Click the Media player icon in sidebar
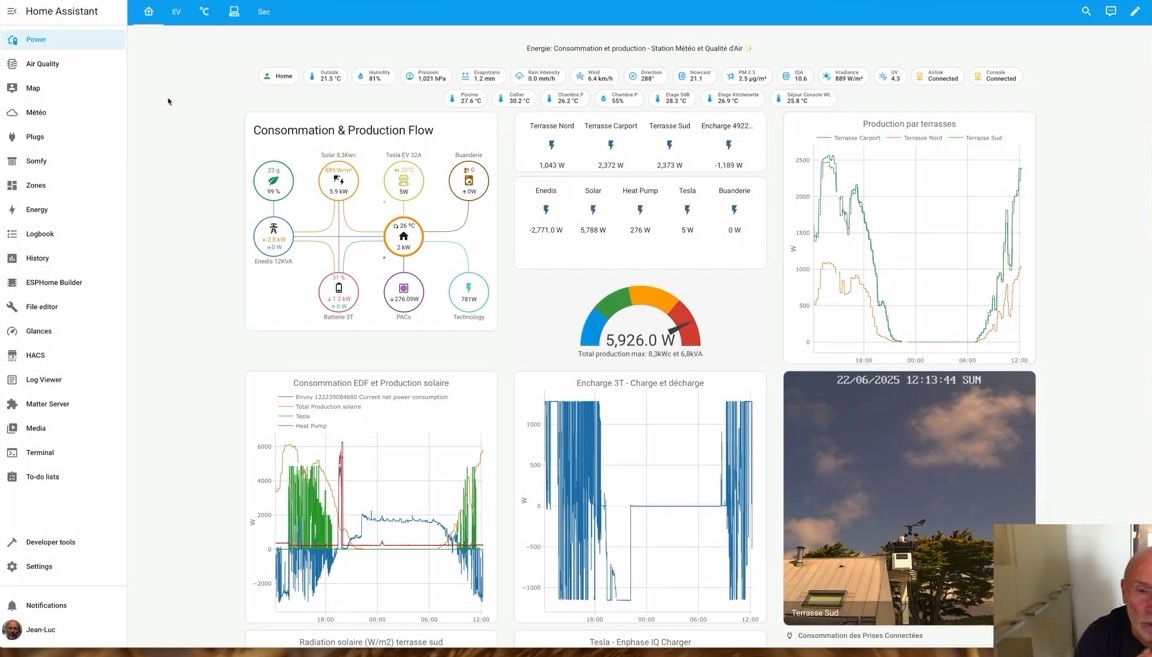The image size is (1152, 657). tap(12, 428)
